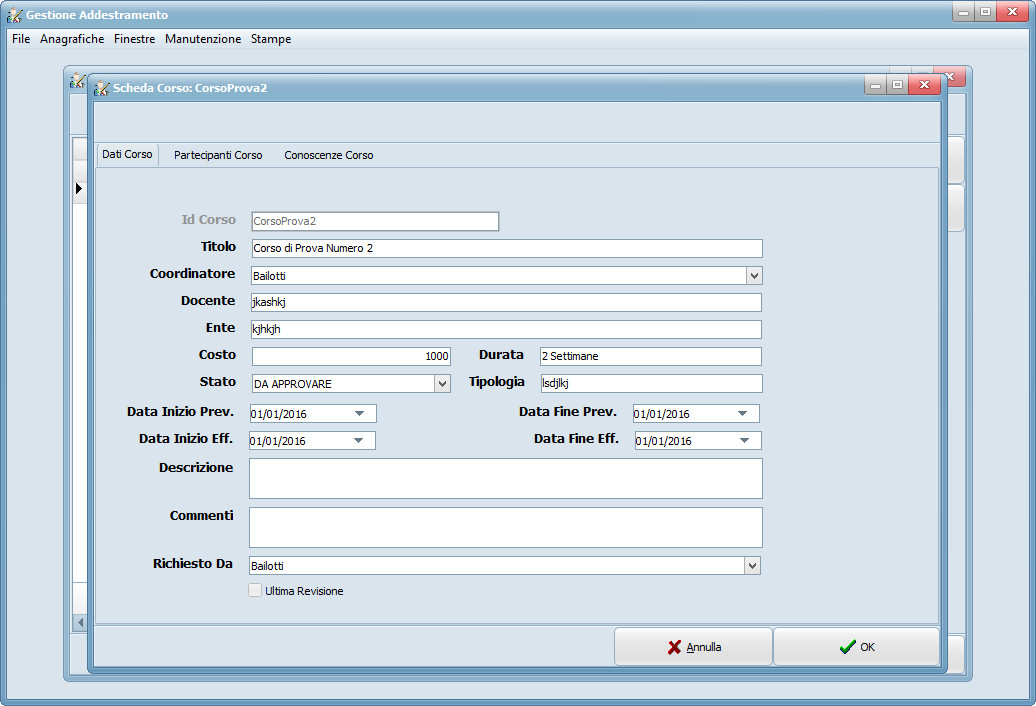This screenshot has width=1036, height=706.
Task: Open the Anagrafiche menu
Action: point(72,39)
